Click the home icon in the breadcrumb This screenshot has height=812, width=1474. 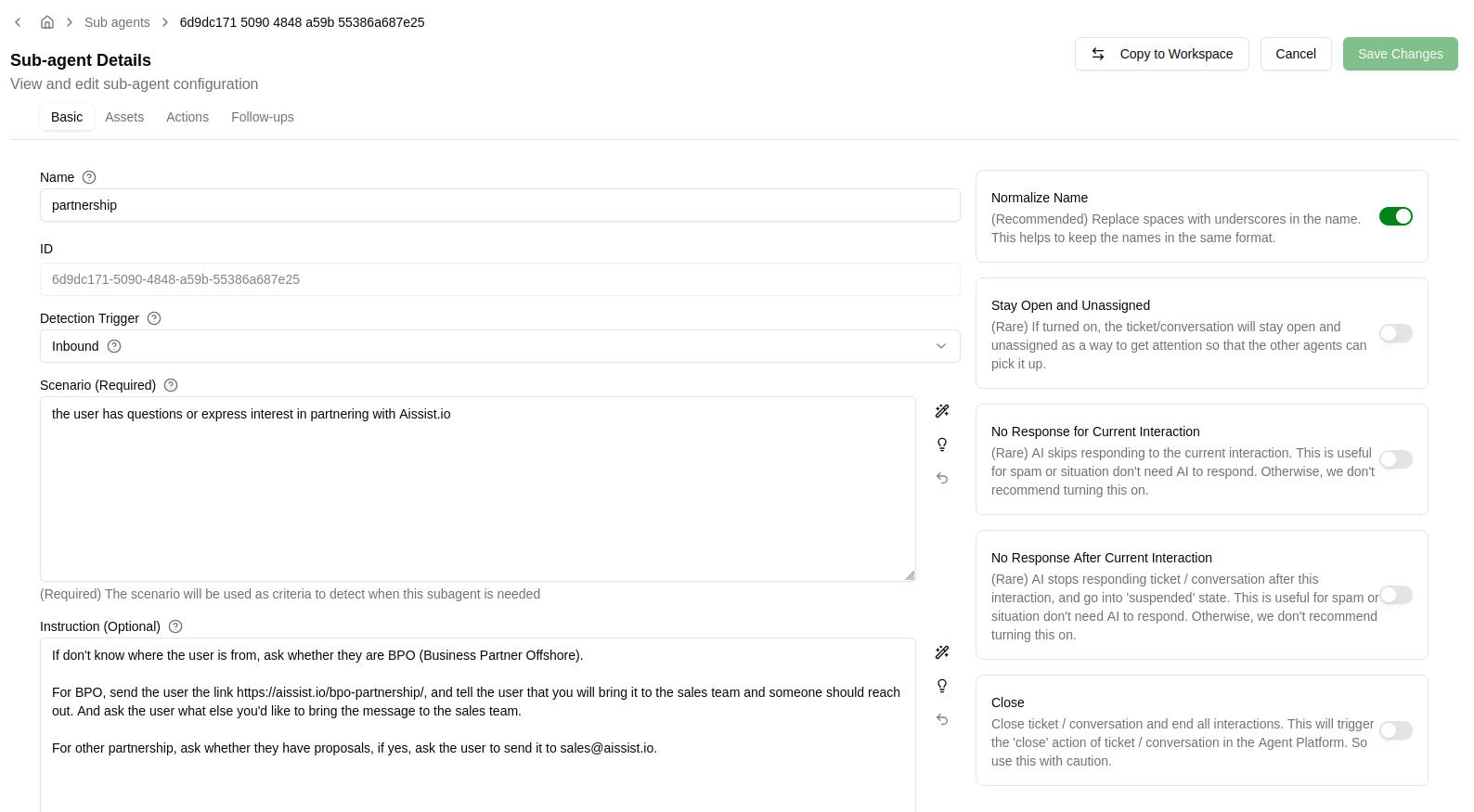click(x=47, y=22)
